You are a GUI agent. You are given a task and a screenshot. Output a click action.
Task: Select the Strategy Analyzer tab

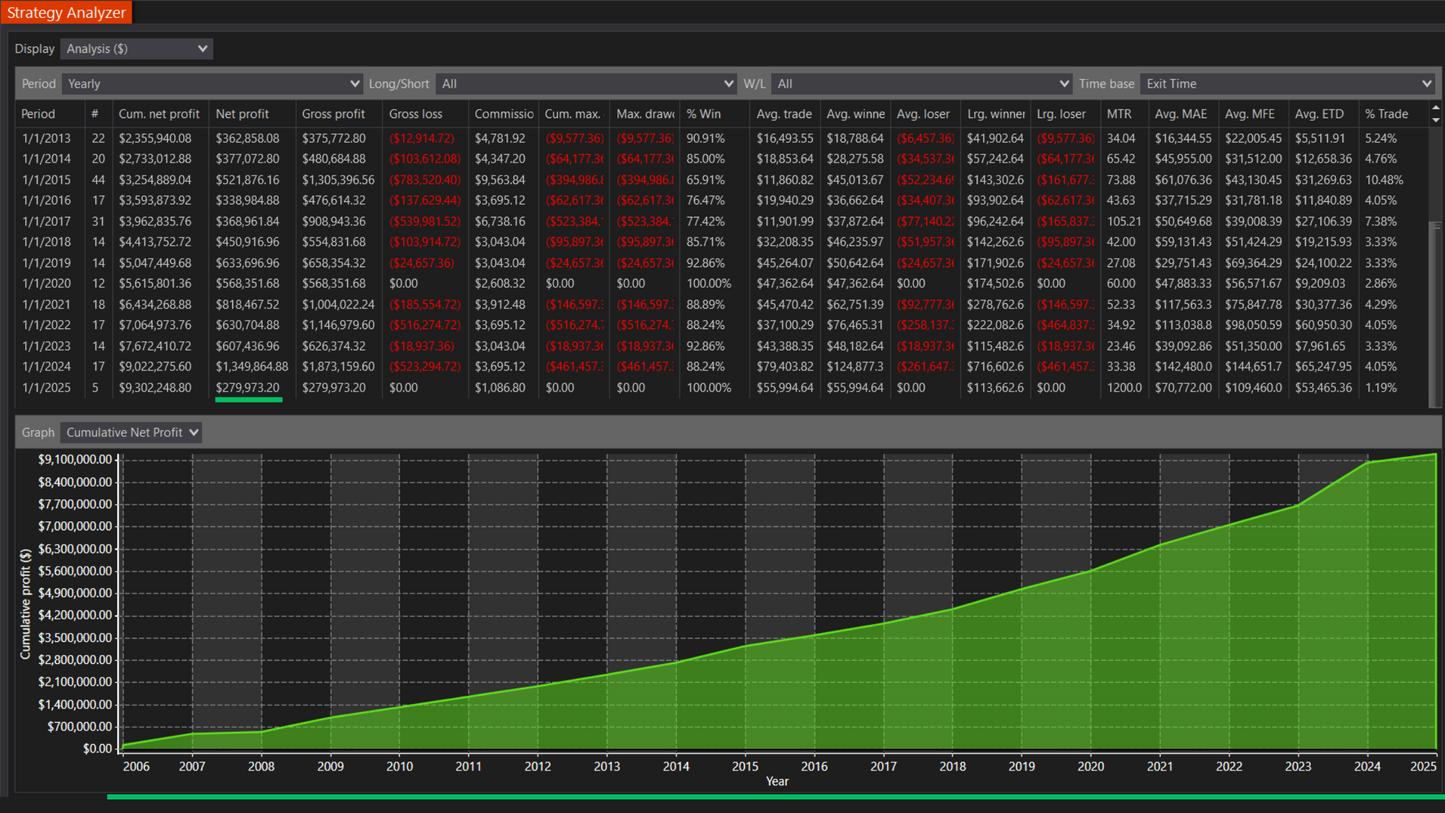tap(66, 12)
